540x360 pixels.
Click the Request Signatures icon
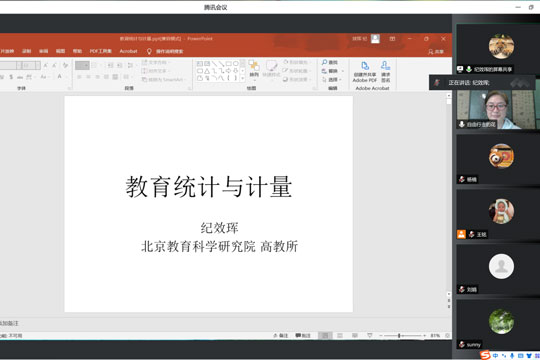[385, 72]
